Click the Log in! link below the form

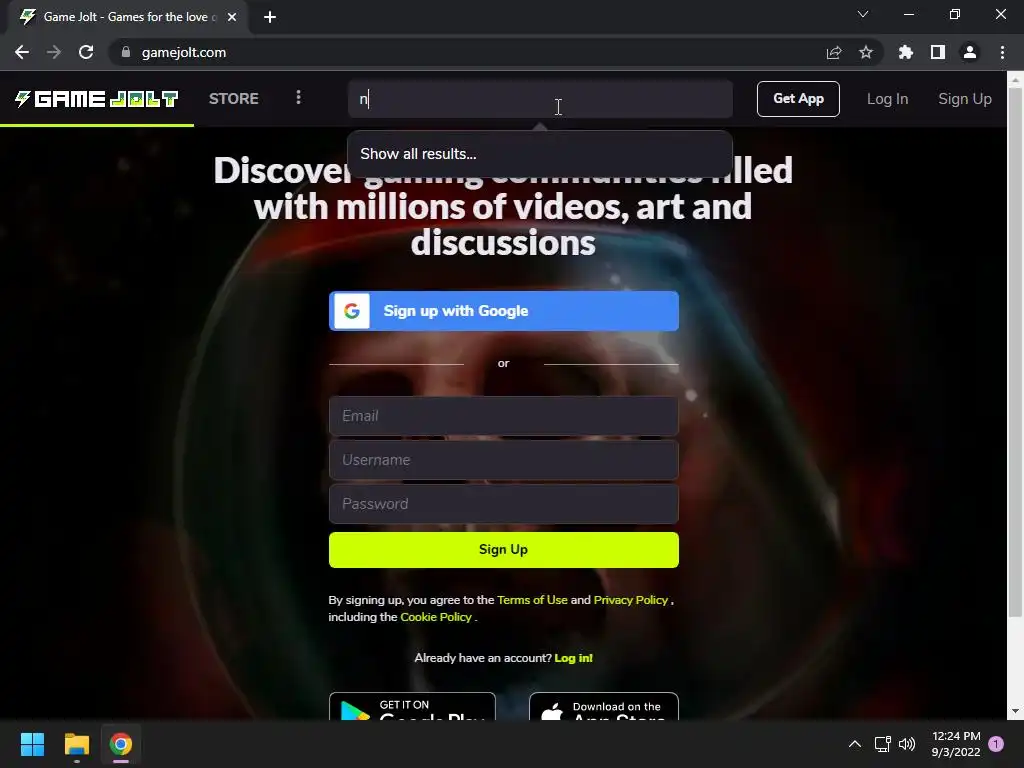tap(573, 658)
